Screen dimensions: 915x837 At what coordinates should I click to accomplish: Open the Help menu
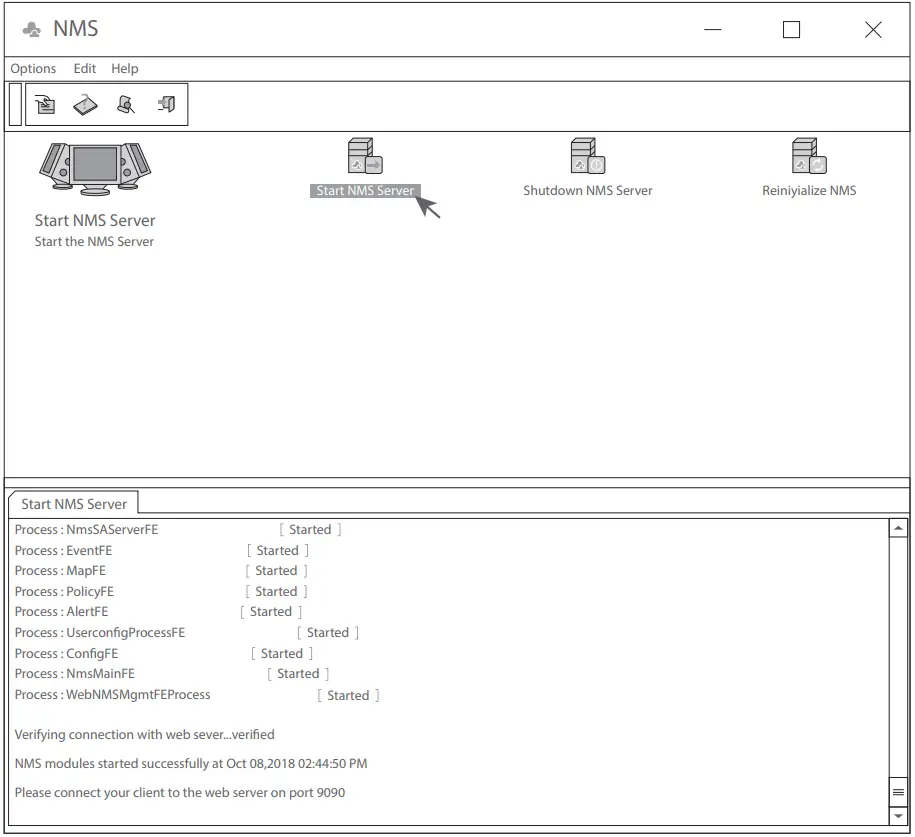pos(125,68)
